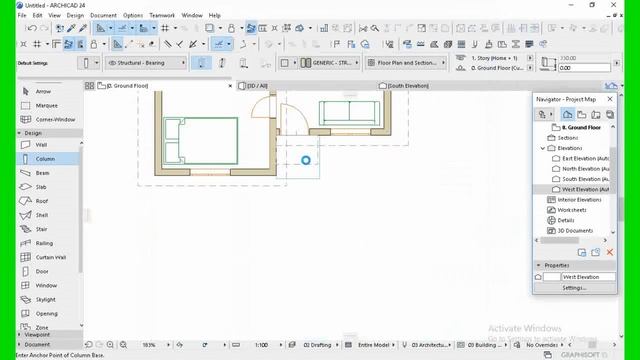Pick the Beam tool
Viewport: 640px width, 360px height.
pos(42,173)
